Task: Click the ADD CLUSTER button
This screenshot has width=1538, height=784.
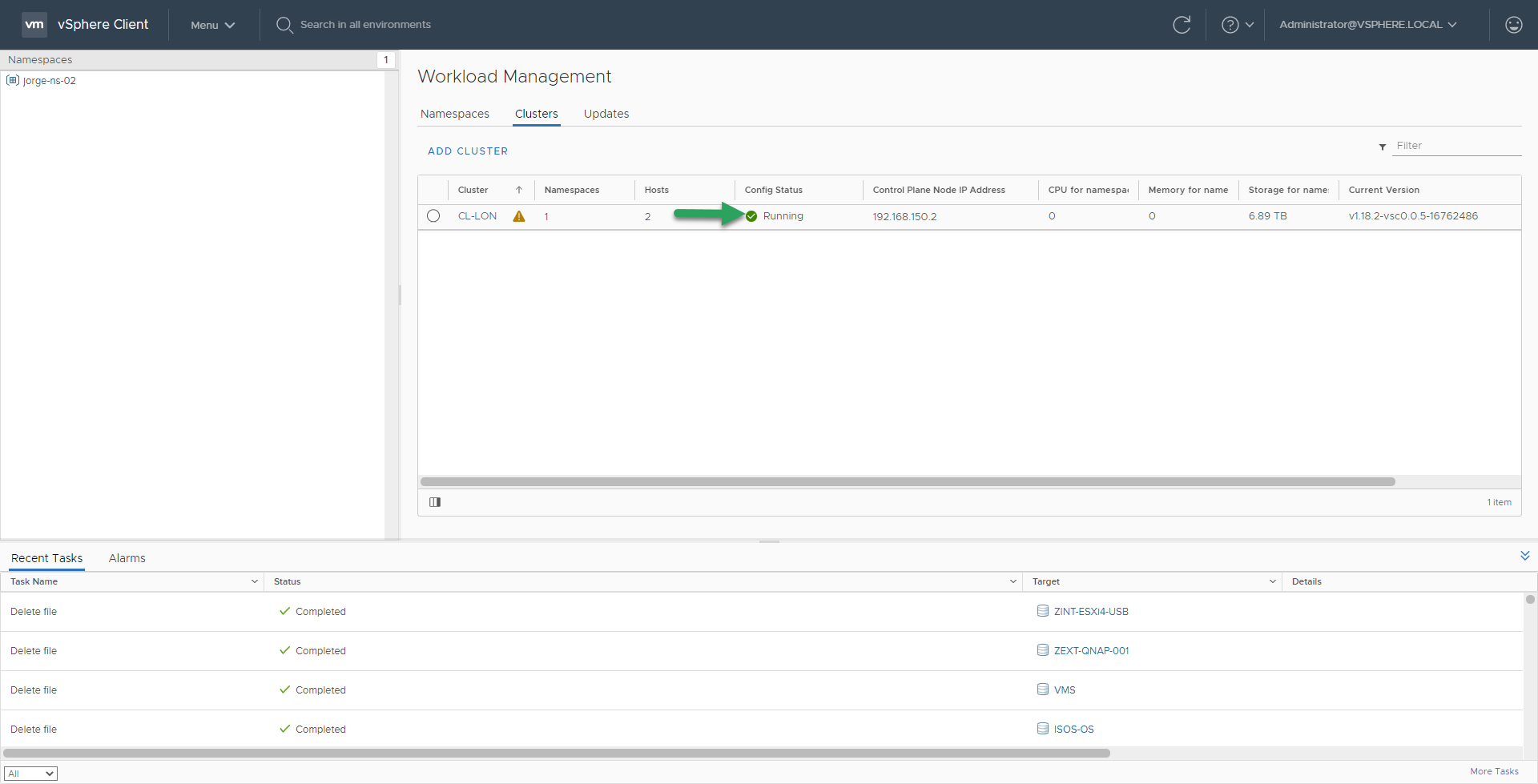Action: coord(468,151)
